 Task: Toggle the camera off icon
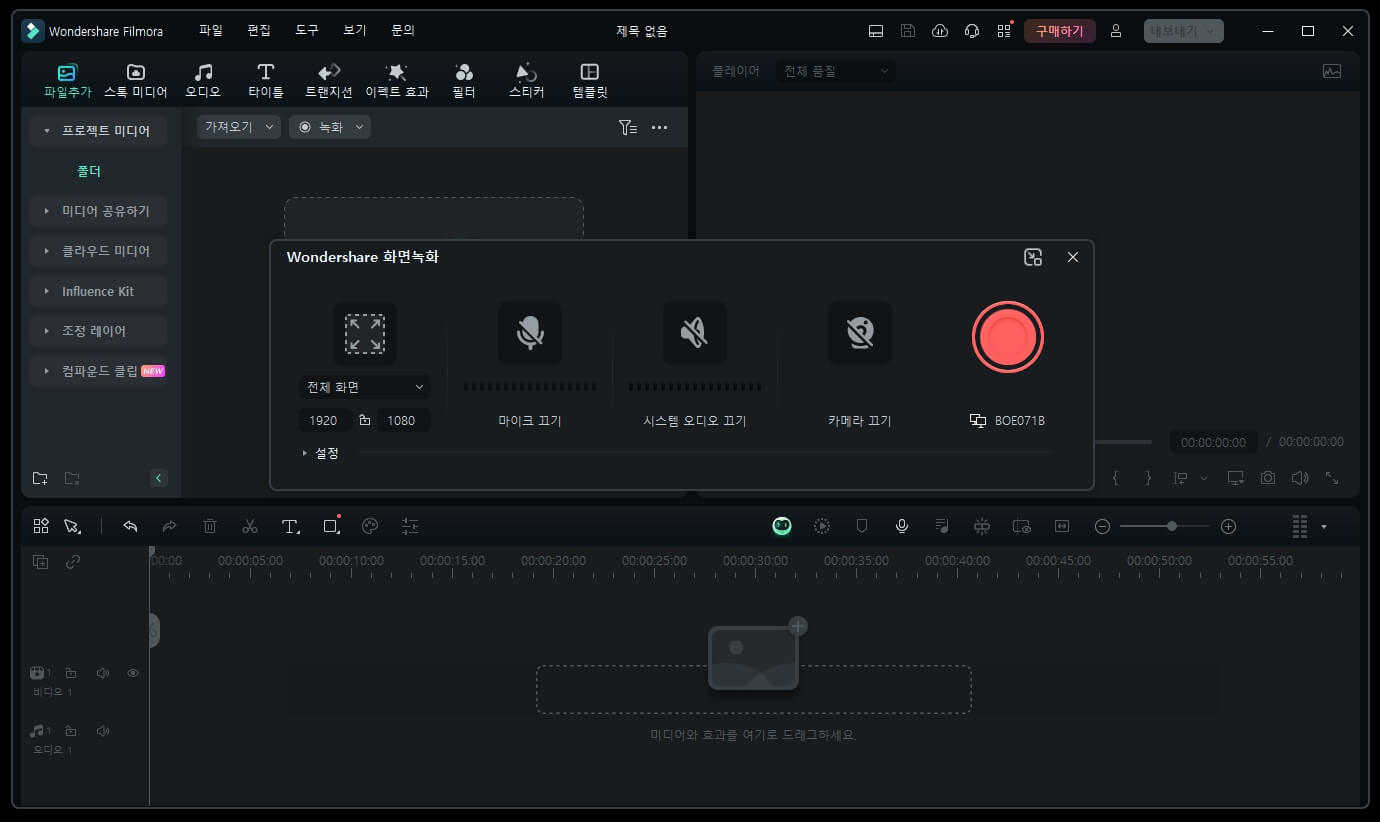tap(860, 333)
